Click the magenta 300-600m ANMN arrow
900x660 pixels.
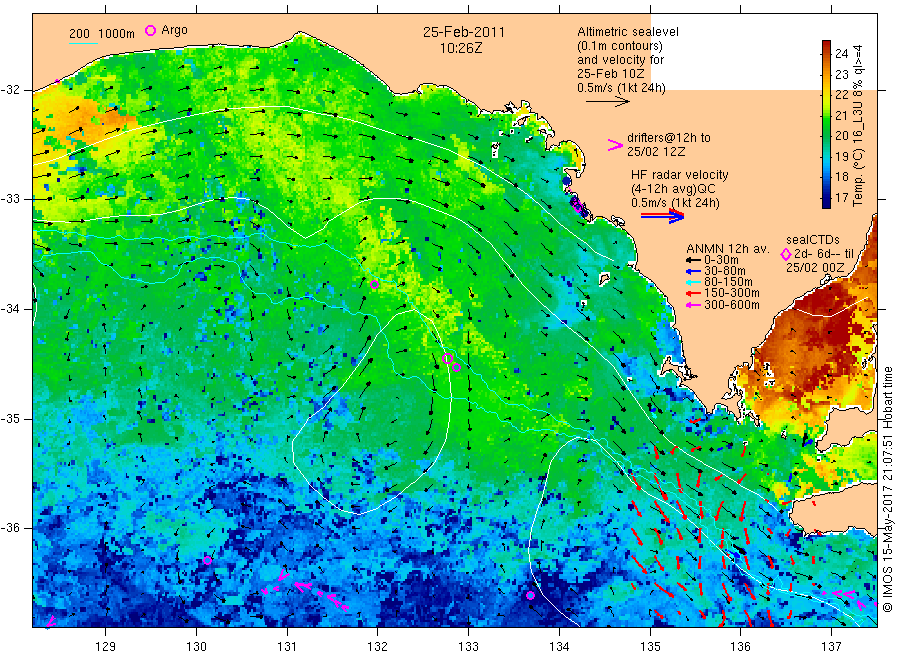point(693,305)
